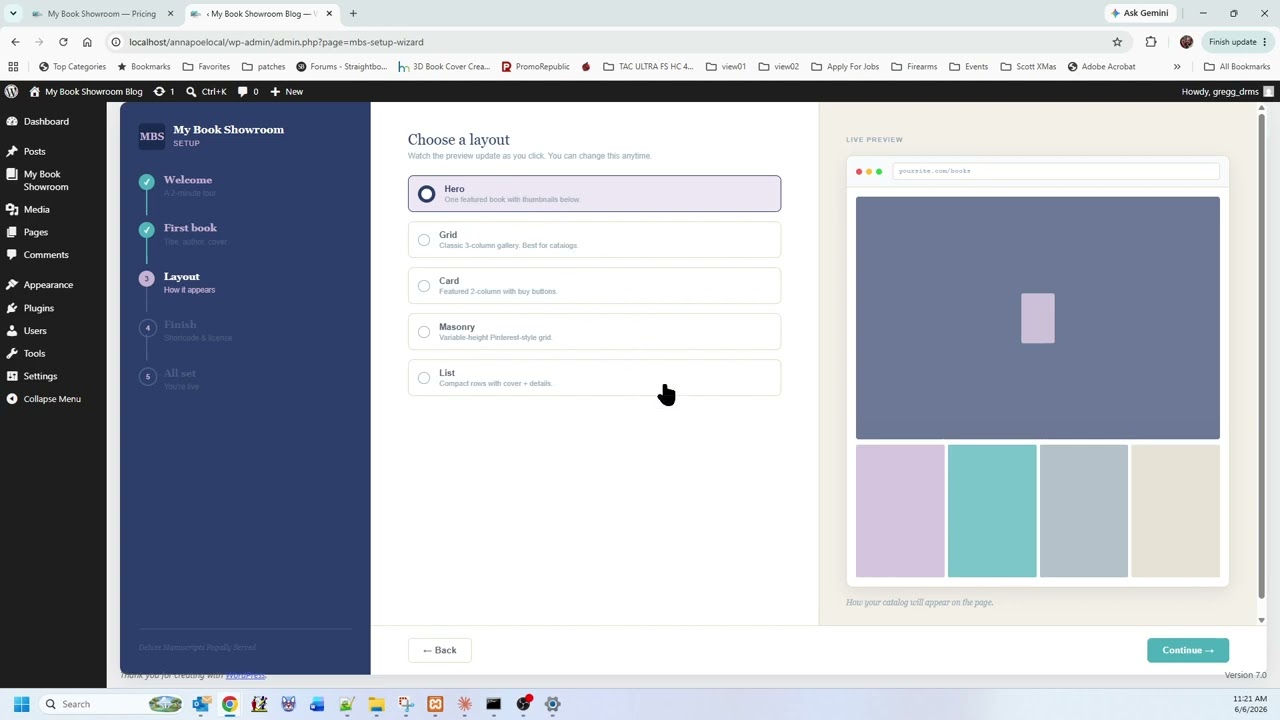Image resolution: width=1280 pixels, height=720 pixels.
Task: Open the tab search dropdown arrow
Action: pyautogui.click(x=13, y=13)
